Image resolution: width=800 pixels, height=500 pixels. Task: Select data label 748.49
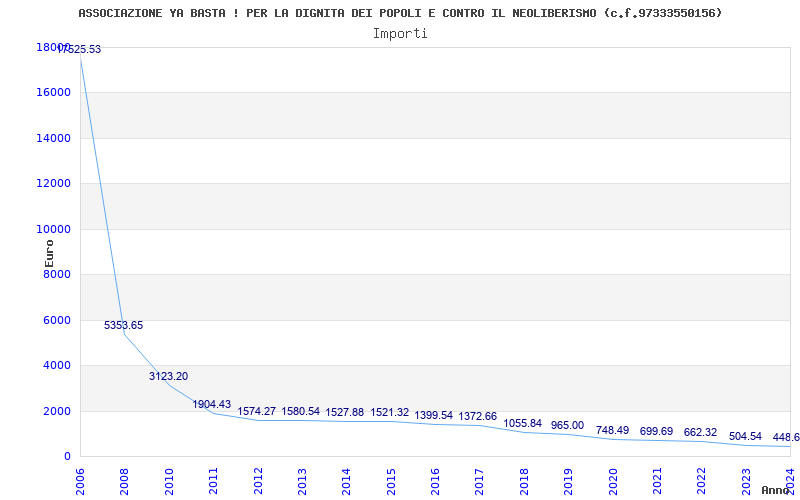[612, 431]
